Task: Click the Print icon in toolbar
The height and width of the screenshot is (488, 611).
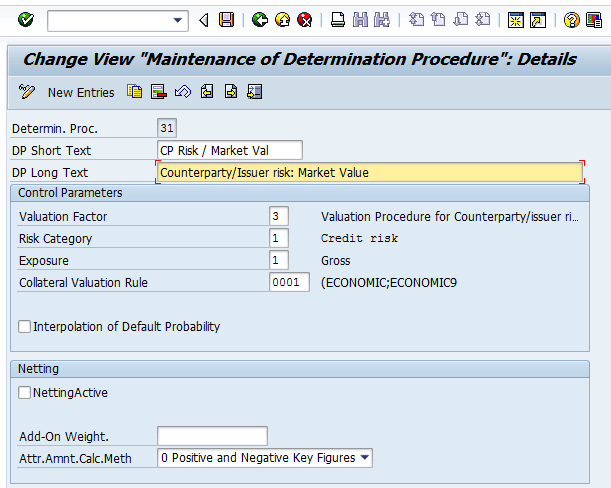Action: (x=338, y=19)
